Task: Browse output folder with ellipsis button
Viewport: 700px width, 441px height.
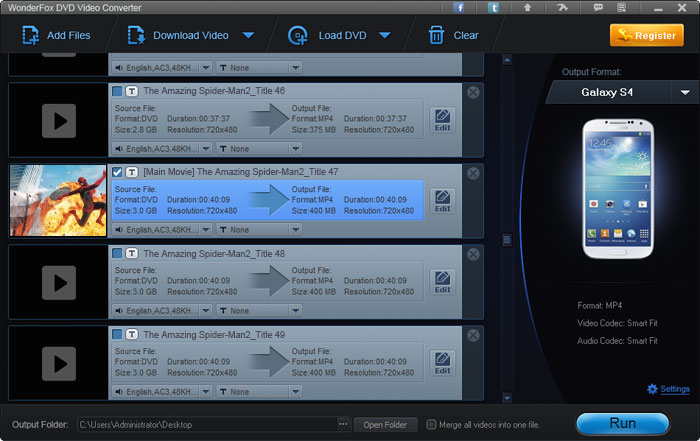Action: point(343,424)
